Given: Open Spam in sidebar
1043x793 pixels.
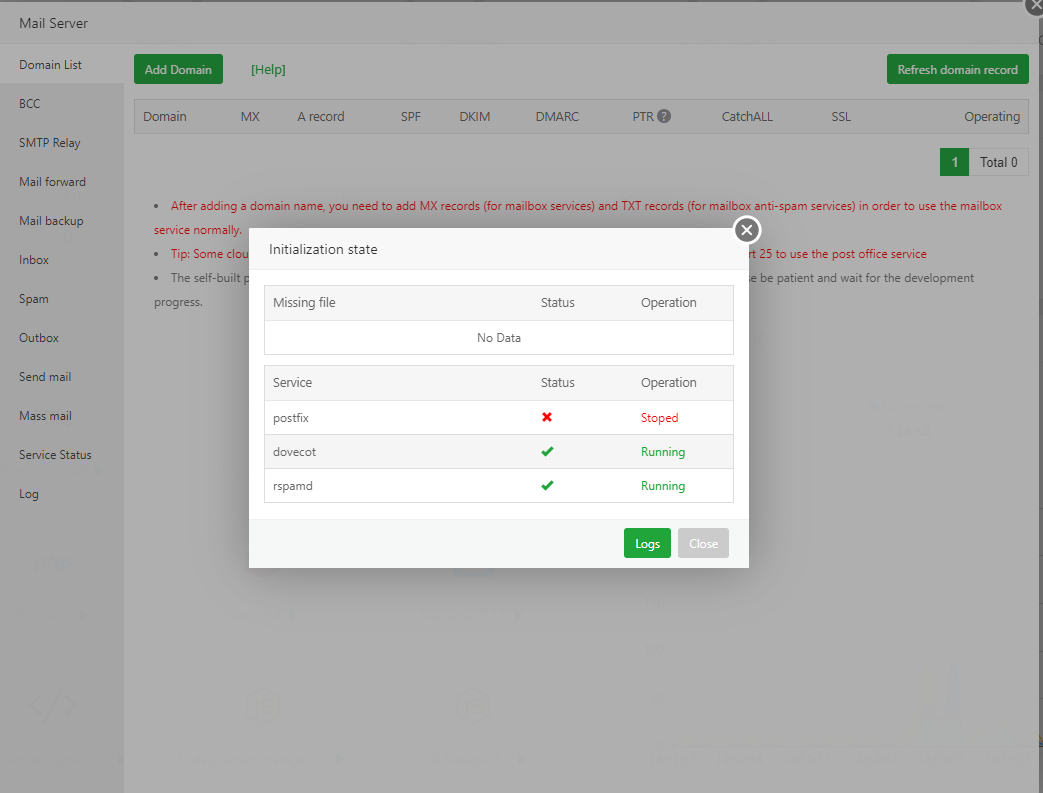Looking at the screenshot, I should tap(62, 299).
